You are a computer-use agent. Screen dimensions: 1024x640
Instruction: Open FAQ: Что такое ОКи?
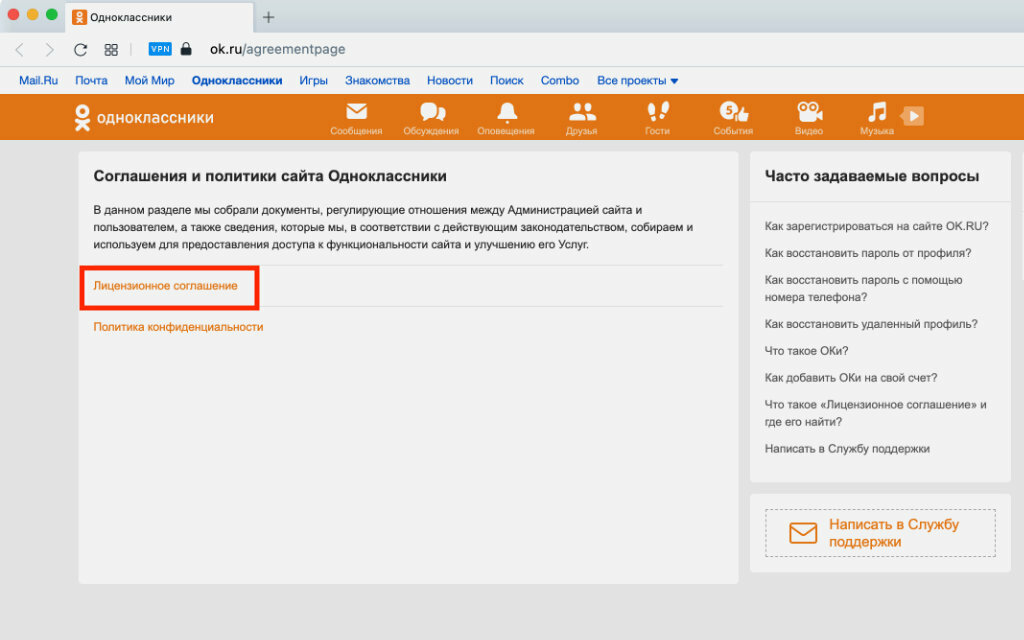pos(807,351)
